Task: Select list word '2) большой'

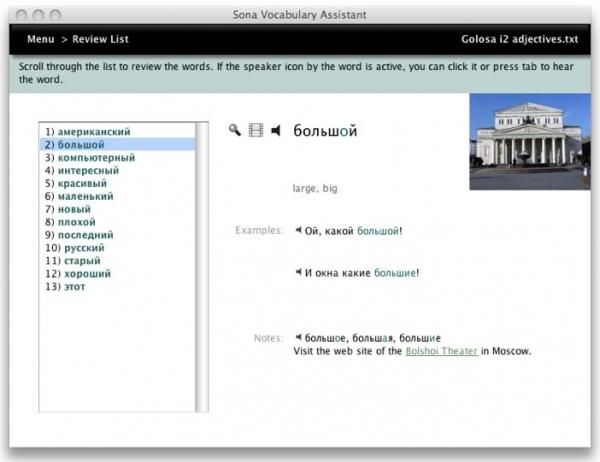Action: (x=117, y=145)
